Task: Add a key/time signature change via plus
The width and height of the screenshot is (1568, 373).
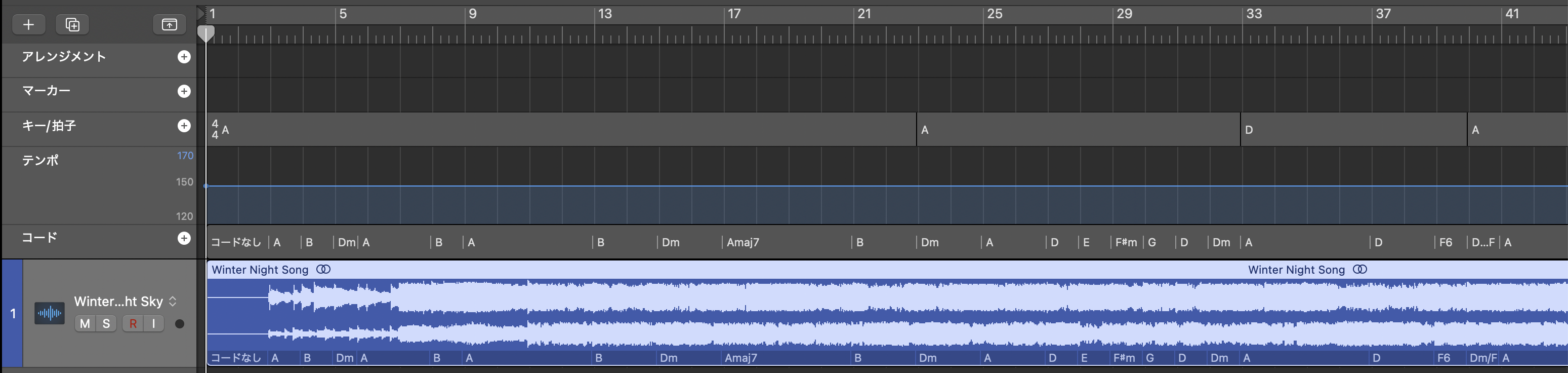Action: [x=184, y=126]
